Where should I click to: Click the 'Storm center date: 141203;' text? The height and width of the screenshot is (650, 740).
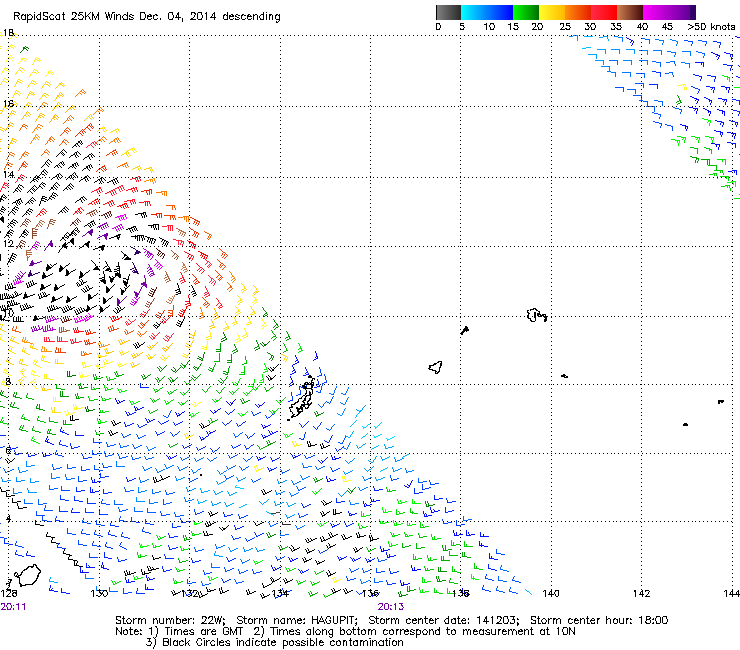(x=444, y=620)
